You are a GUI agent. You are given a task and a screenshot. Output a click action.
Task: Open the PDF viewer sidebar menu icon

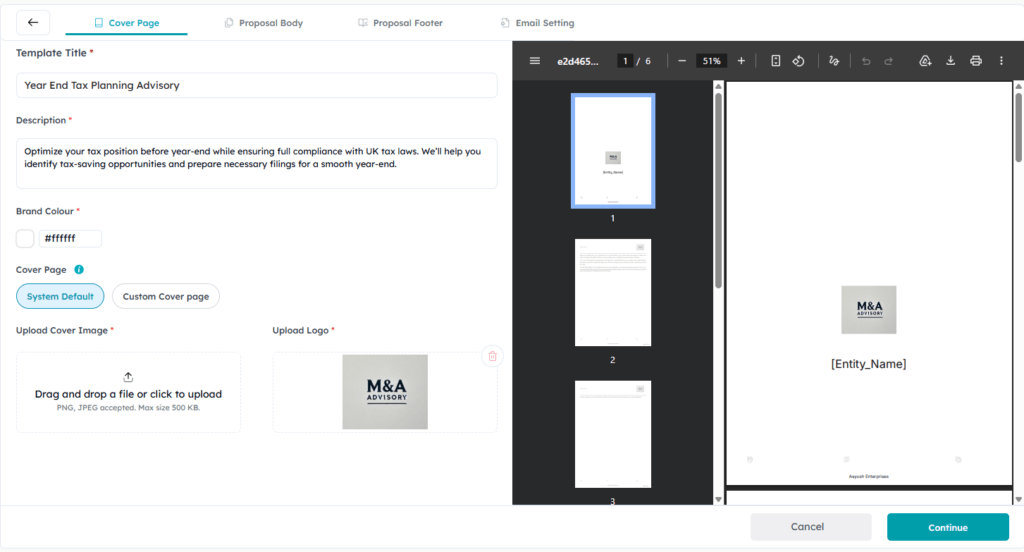(535, 61)
